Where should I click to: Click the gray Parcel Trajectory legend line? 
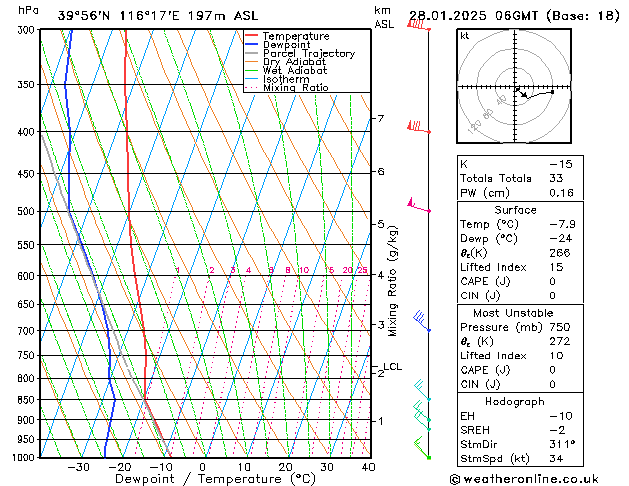[251, 53]
